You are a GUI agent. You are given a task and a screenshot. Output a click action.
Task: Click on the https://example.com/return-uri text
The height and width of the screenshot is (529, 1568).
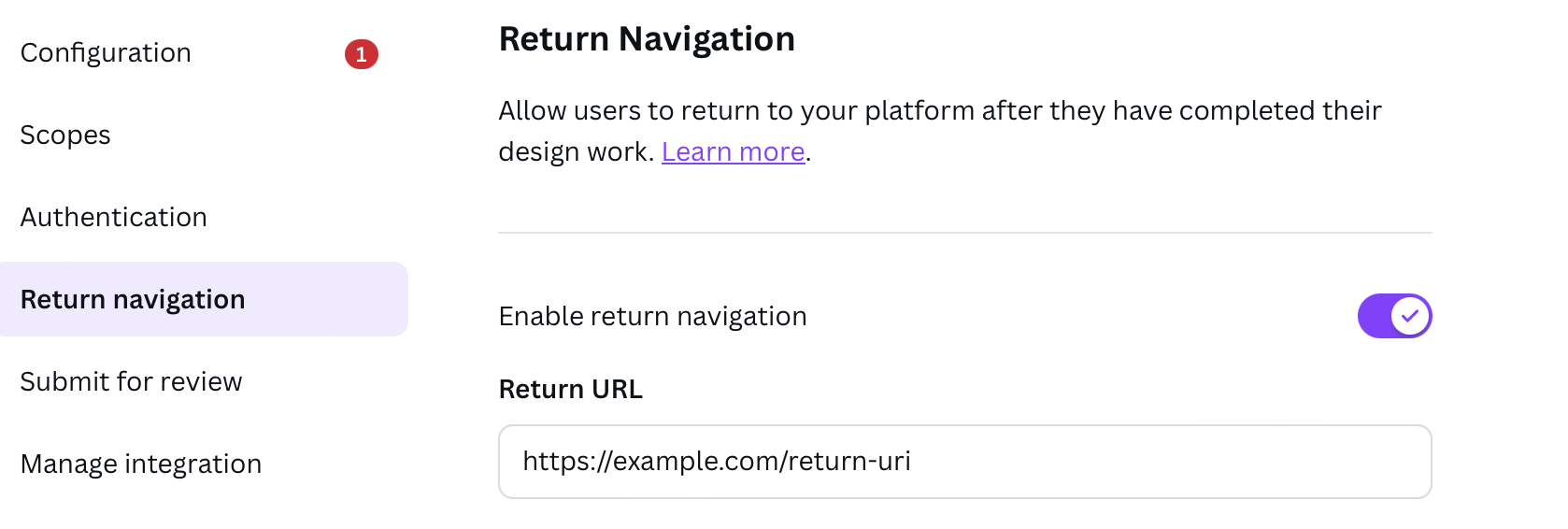[x=717, y=461]
